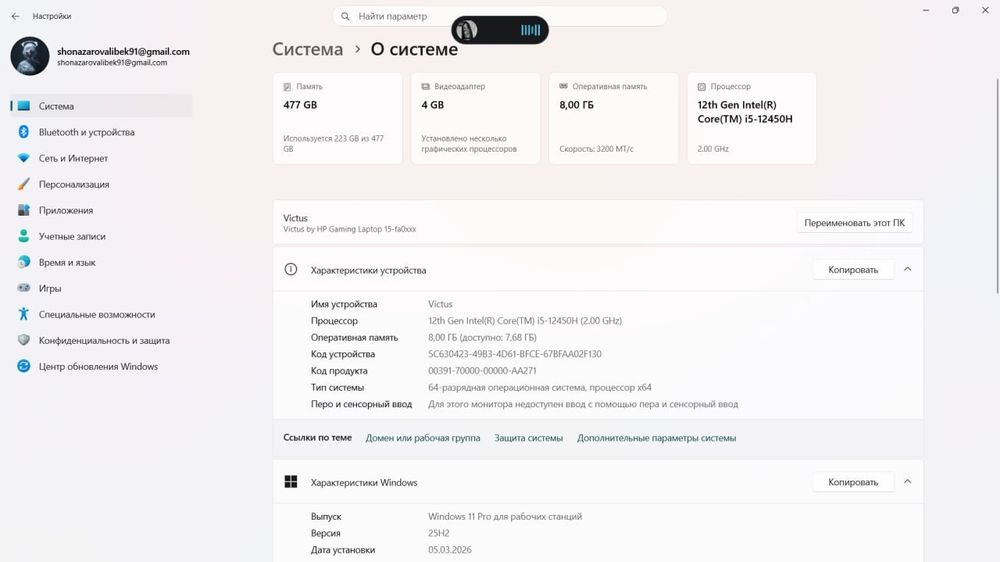
Task: Open Учетные записи person icon
Action: tap(24, 236)
